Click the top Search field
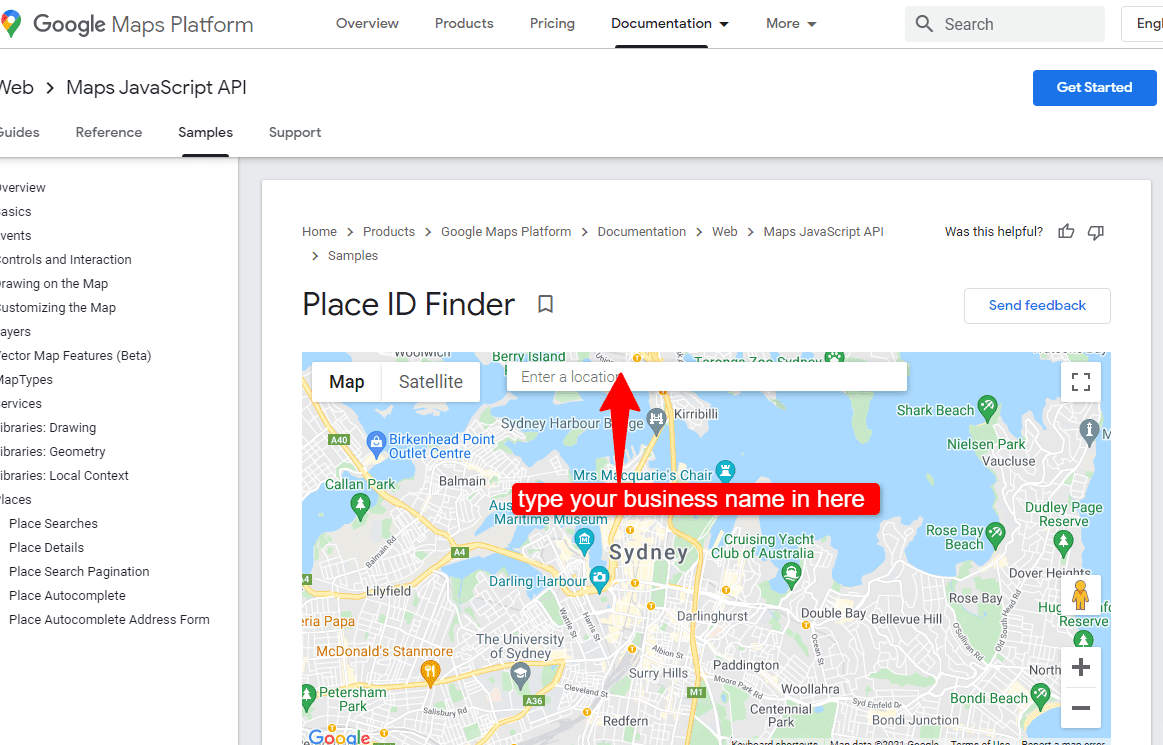 pyautogui.click(x=1005, y=24)
